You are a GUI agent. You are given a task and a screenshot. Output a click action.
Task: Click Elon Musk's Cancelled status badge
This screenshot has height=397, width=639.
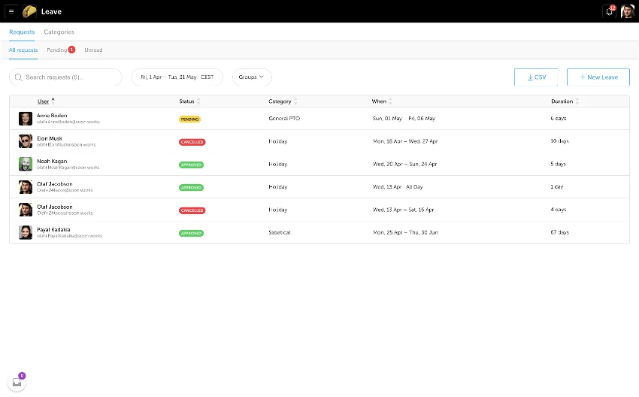pos(192,142)
